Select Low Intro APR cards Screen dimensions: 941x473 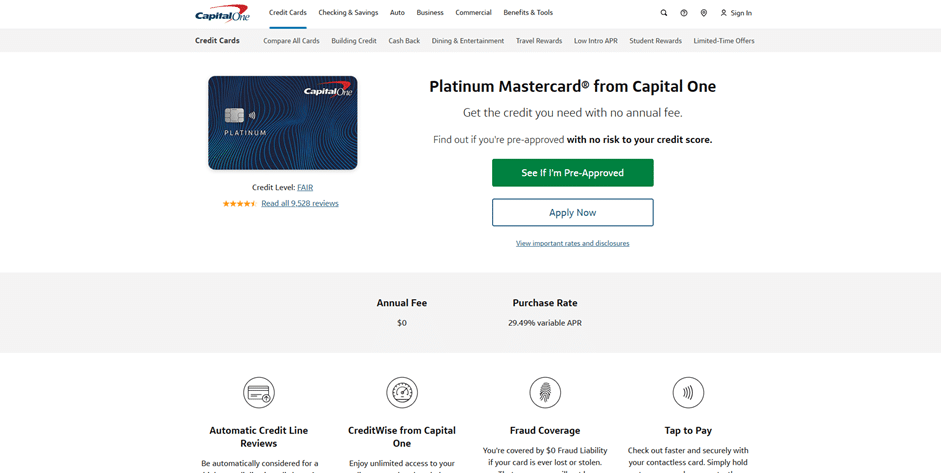(596, 41)
